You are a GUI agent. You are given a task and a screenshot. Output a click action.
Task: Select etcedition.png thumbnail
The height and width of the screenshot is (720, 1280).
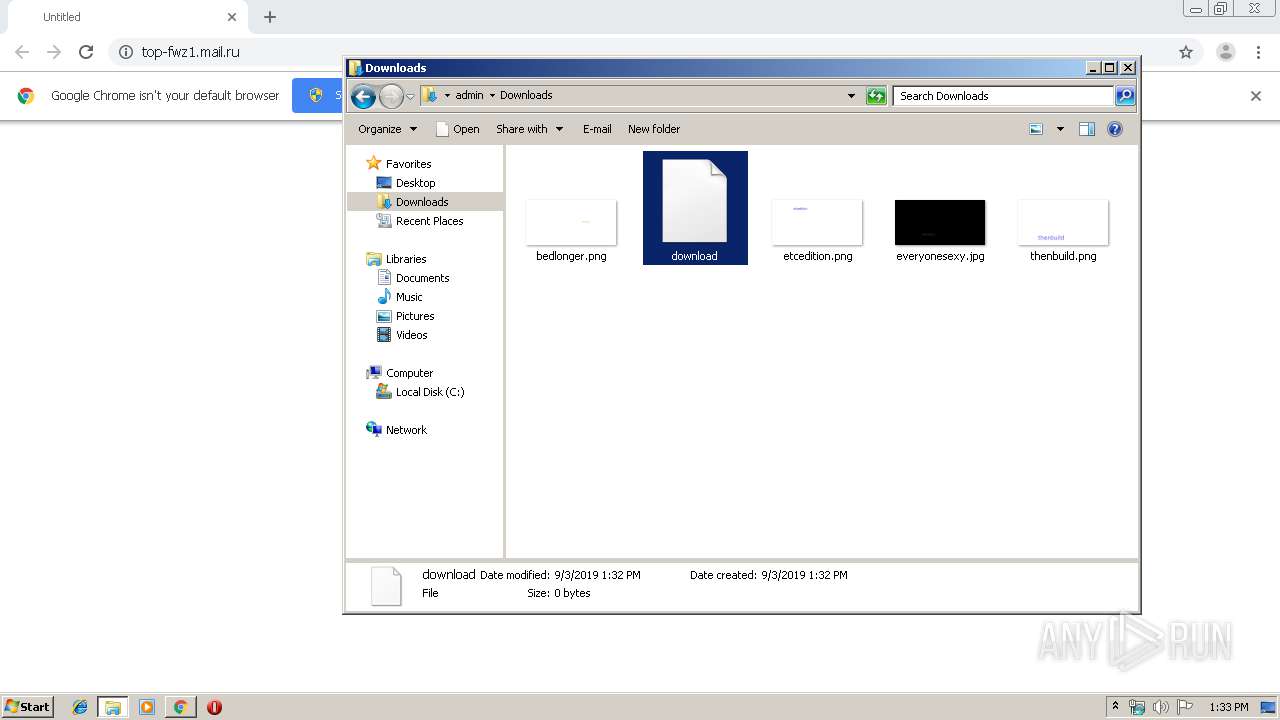(x=817, y=222)
